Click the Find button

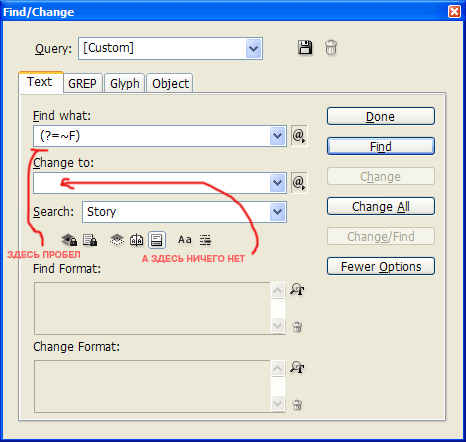tap(381, 146)
